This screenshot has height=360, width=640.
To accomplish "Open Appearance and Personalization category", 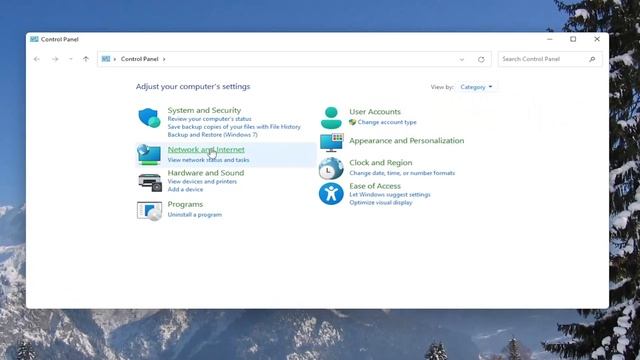I will coord(407,140).
